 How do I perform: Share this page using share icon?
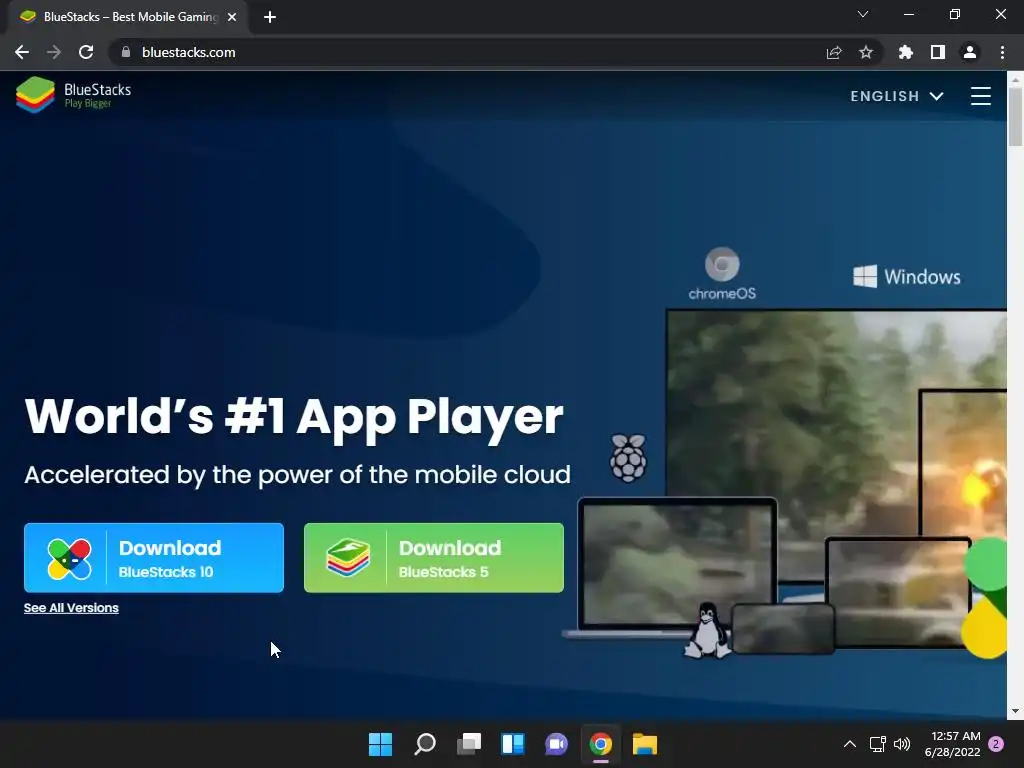pyautogui.click(x=834, y=52)
